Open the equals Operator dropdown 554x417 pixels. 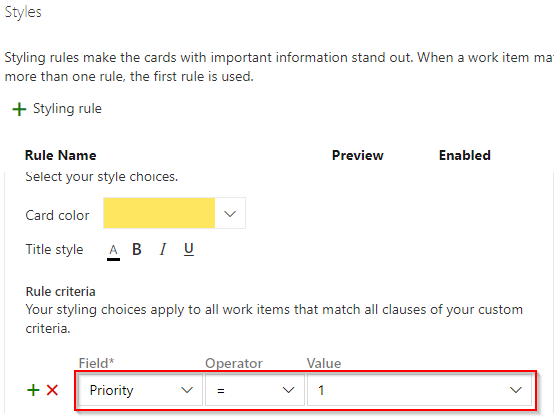tap(255, 390)
